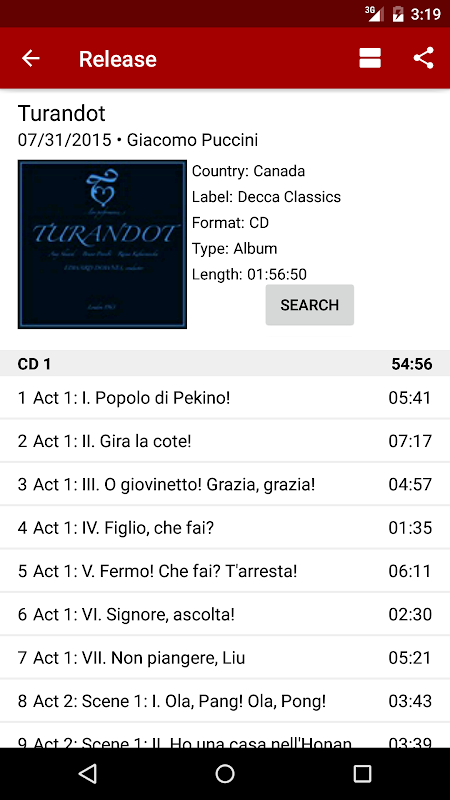
Task: Open track 3 O giovinetto! Grazia, grazia!
Action: click(225, 484)
